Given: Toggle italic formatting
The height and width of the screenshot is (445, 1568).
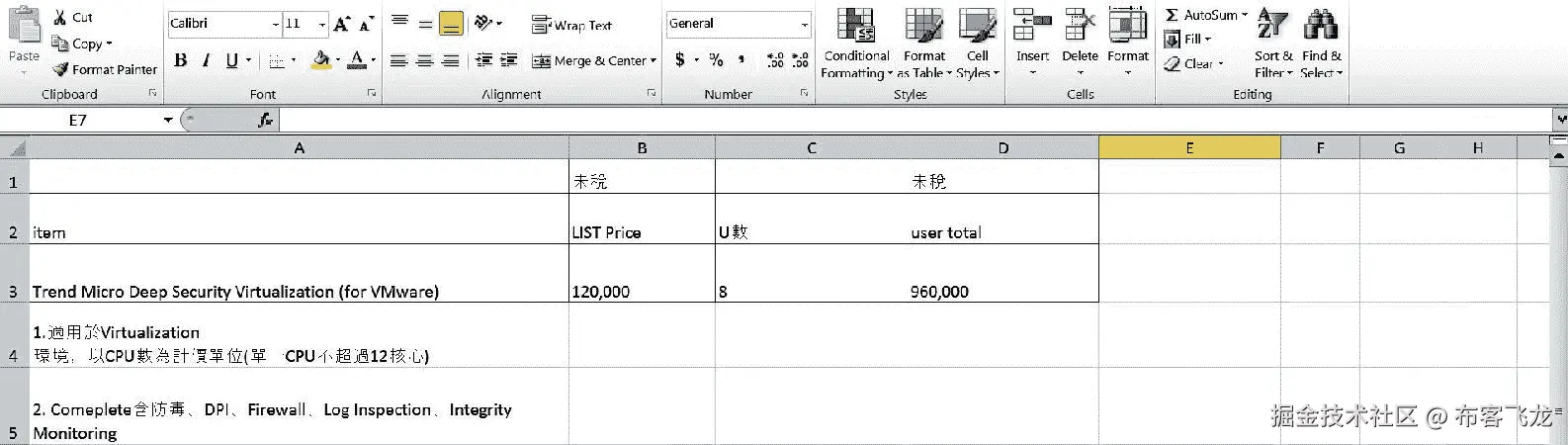Looking at the screenshot, I should click(206, 60).
